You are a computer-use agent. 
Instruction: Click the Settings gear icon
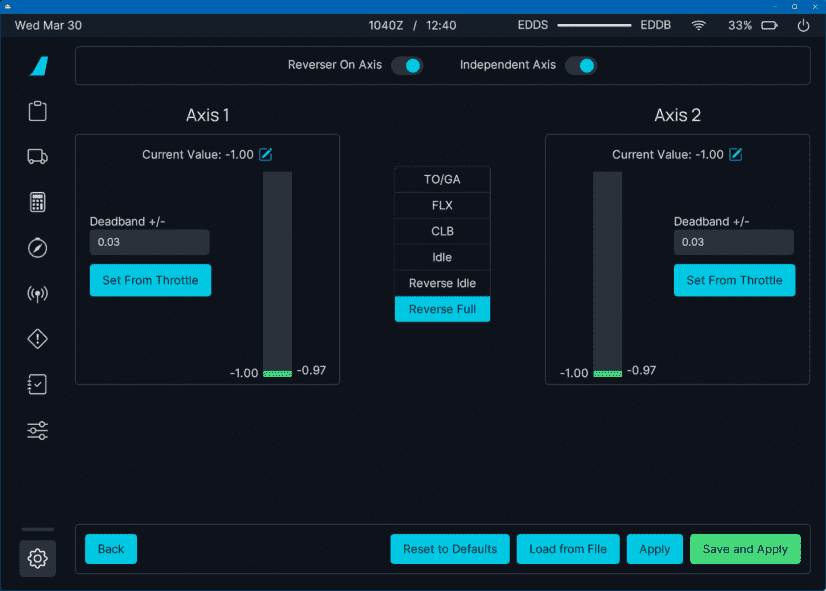(x=38, y=558)
